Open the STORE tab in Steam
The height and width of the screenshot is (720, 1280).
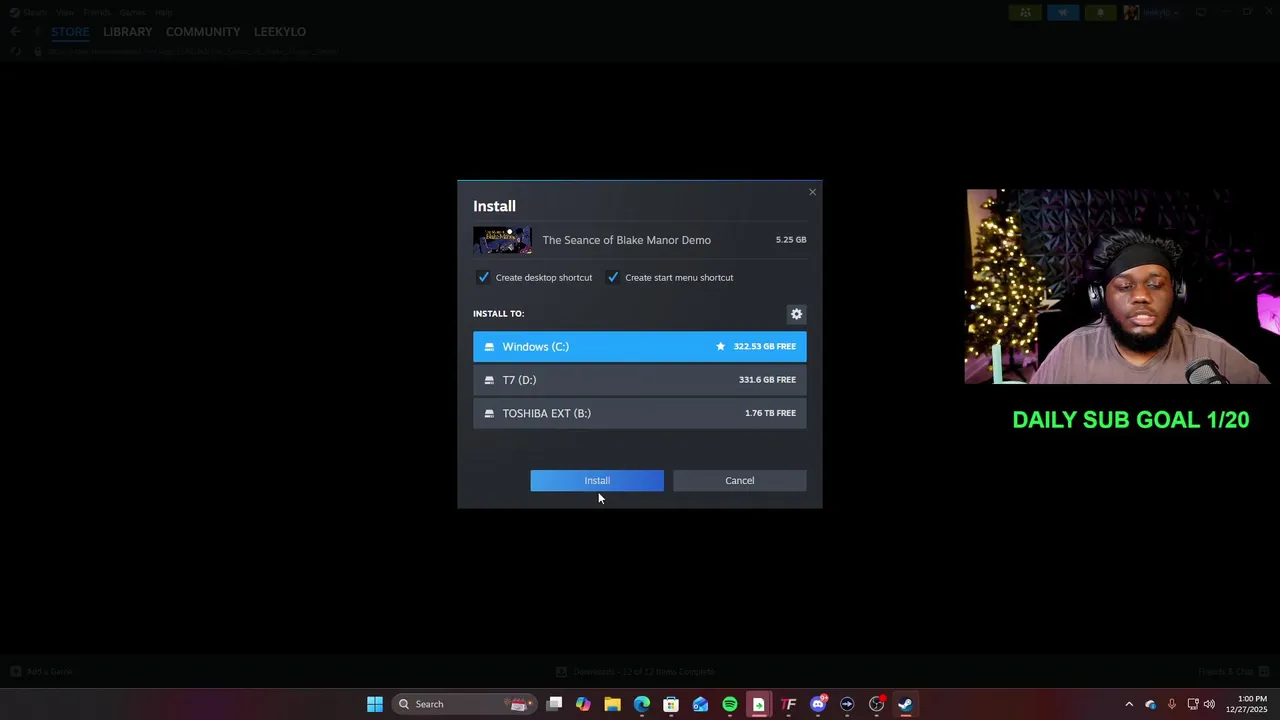point(70,32)
